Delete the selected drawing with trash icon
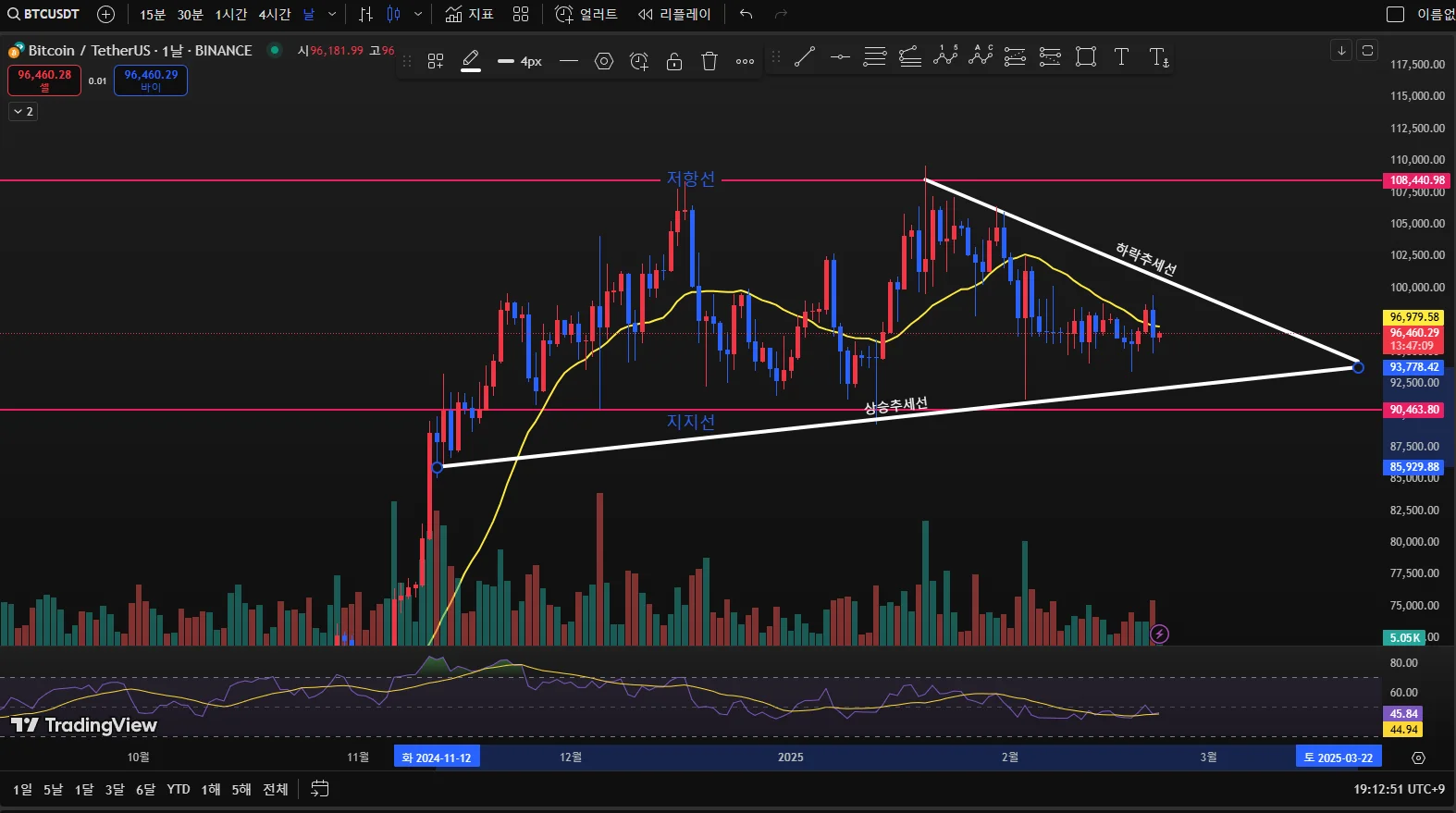This screenshot has height=813, width=1456. 709,61
